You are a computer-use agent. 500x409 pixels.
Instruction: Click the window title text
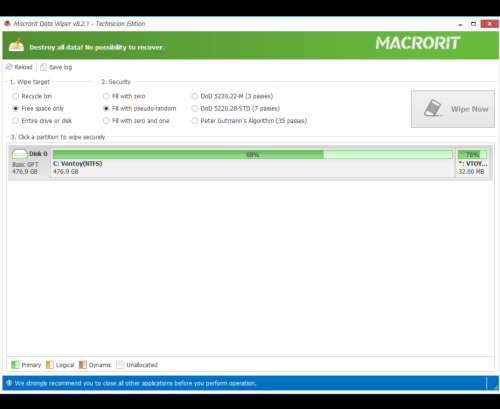click(x=79, y=24)
